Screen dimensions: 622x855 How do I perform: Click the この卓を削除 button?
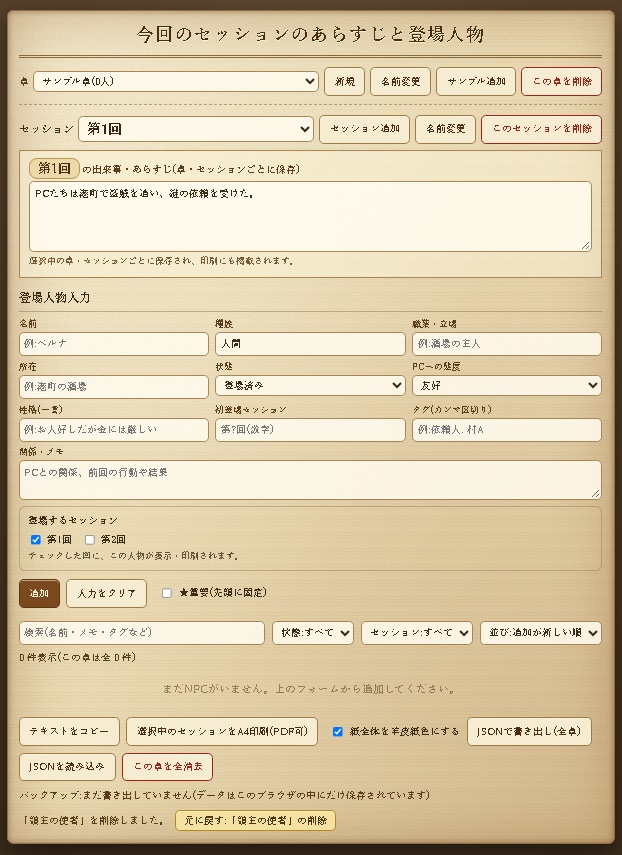561,82
